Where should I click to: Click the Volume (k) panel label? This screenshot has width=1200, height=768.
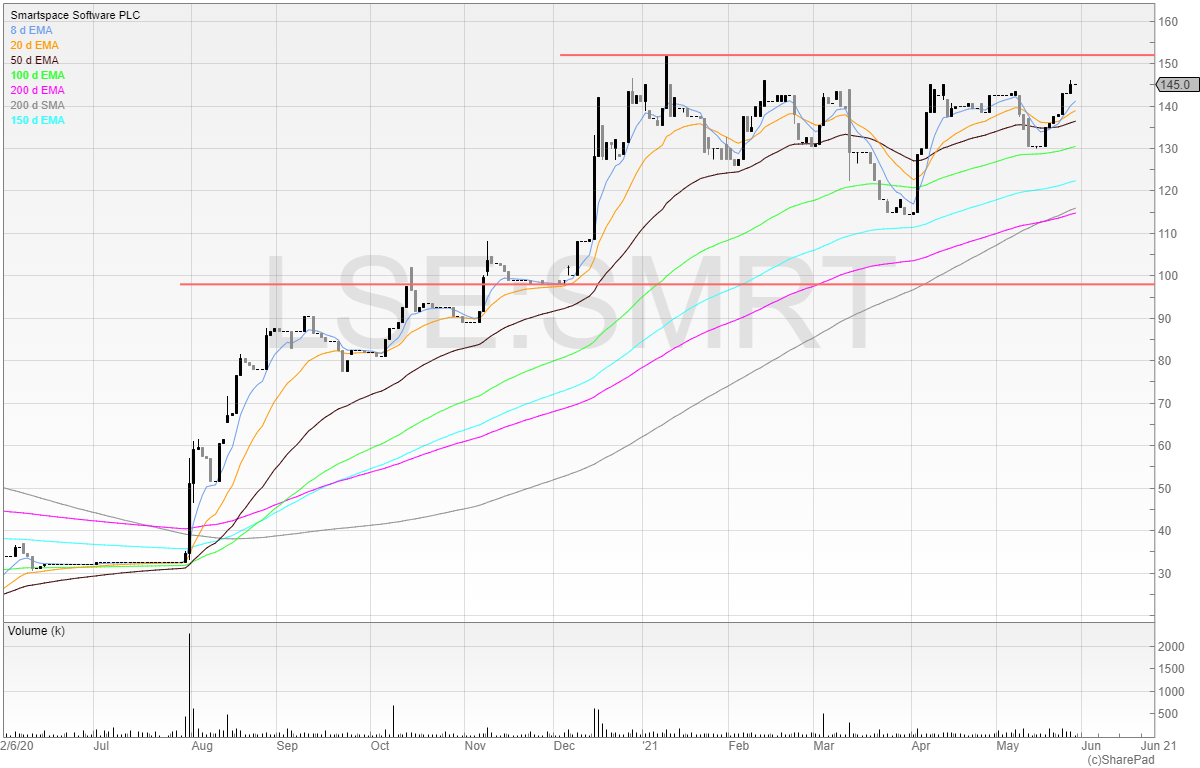click(x=38, y=632)
